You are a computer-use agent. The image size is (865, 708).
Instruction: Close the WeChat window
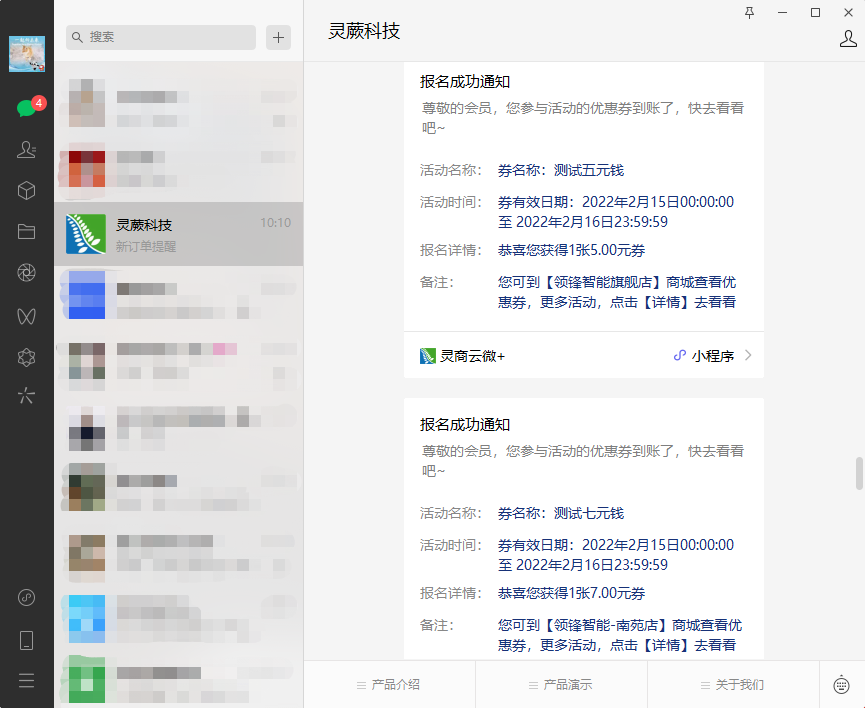[848, 12]
